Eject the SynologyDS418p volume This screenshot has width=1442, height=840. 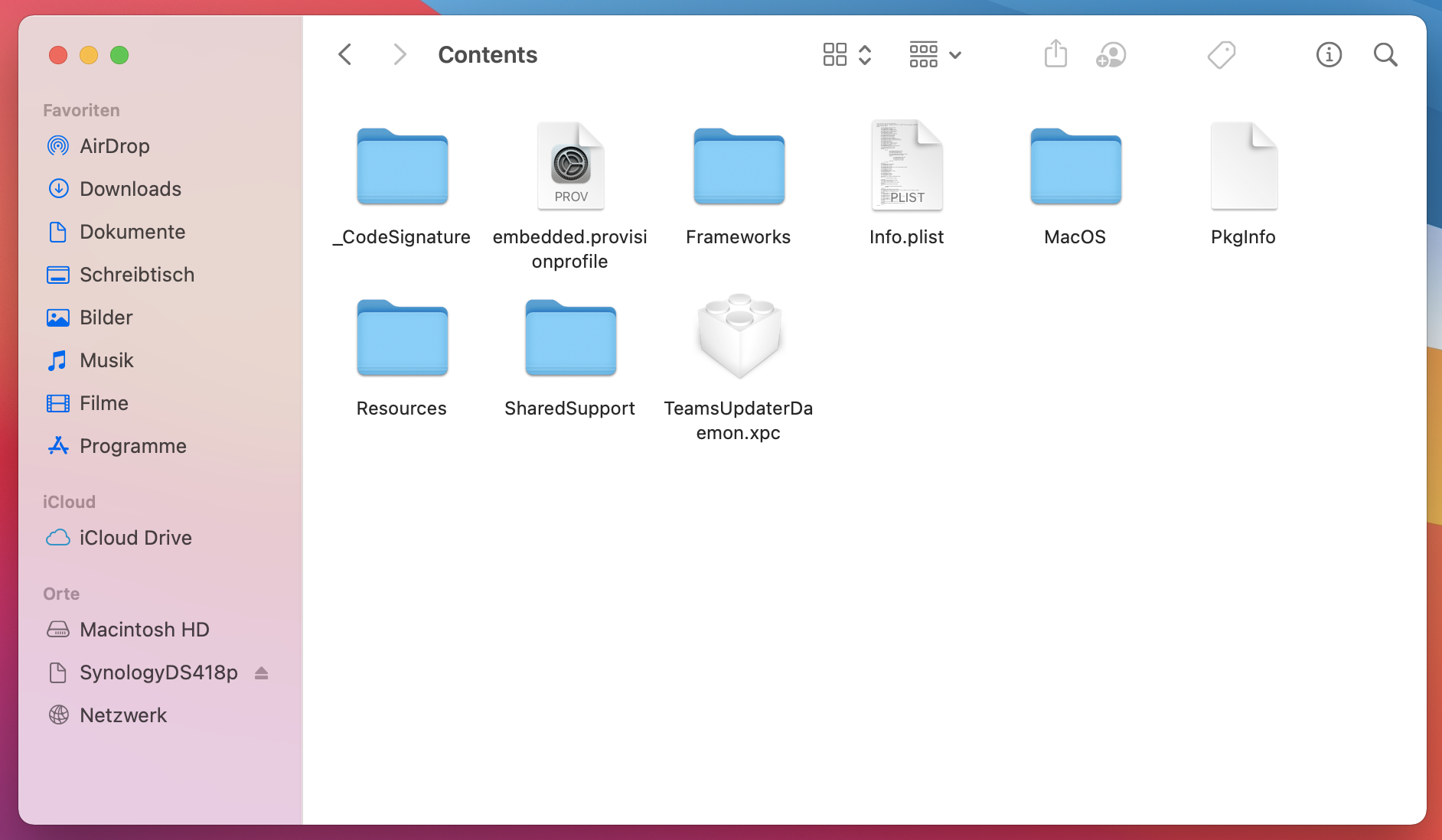coord(260,672)
